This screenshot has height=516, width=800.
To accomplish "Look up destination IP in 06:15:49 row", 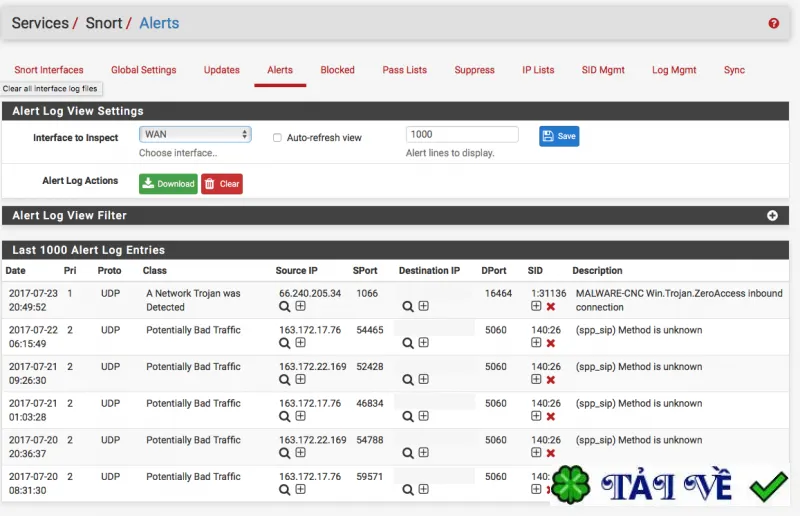I will pyautogui.click(x=408, y=343).
